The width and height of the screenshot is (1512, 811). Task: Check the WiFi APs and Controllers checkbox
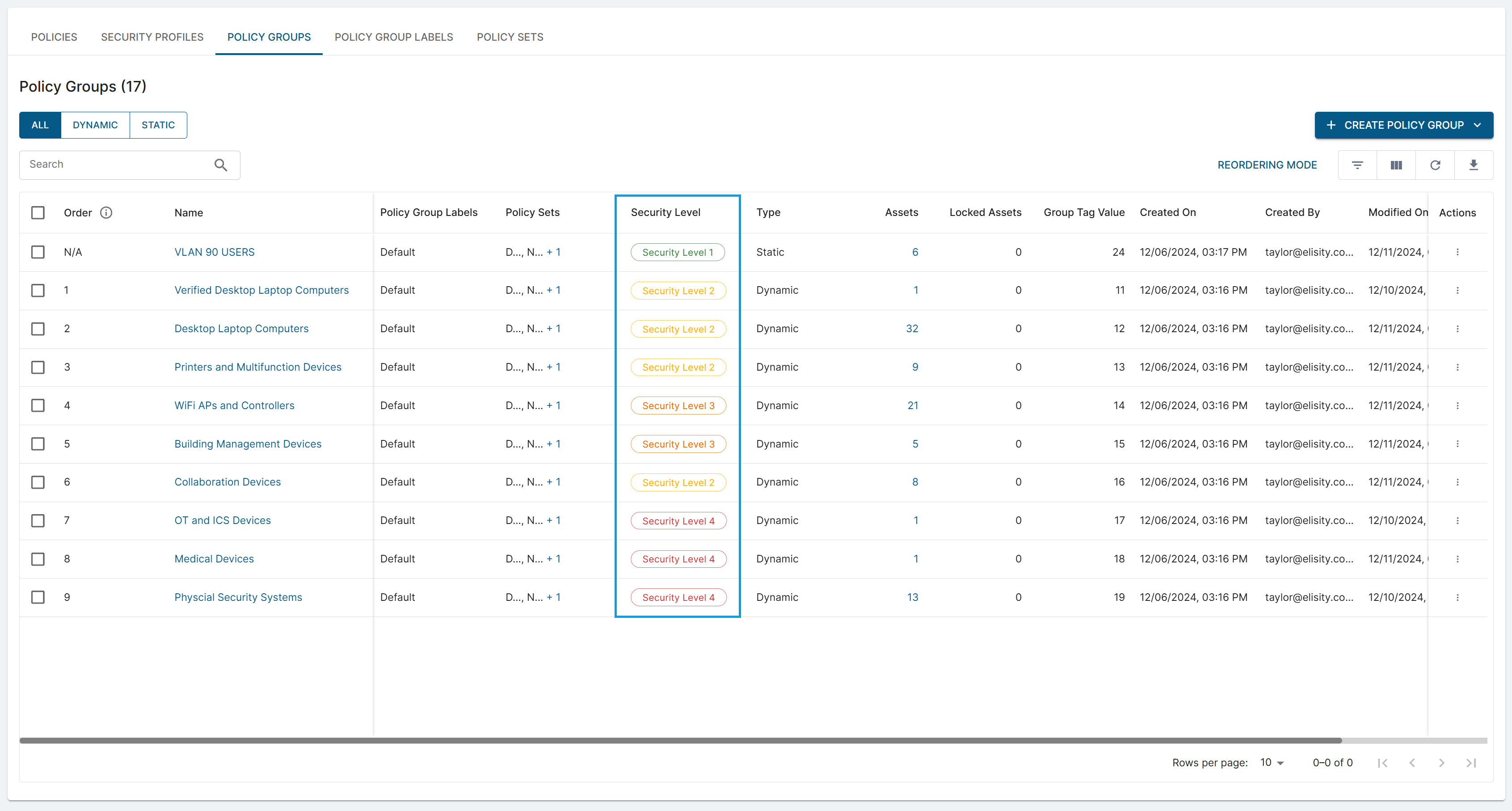38,406
